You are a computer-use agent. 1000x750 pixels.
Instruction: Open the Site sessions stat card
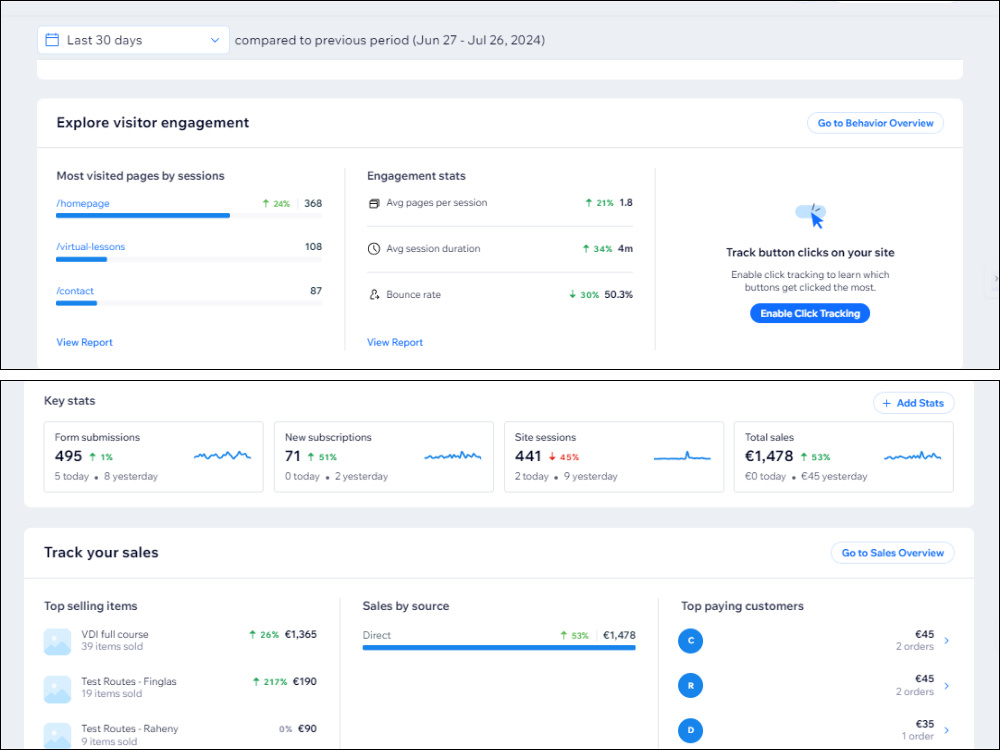[x=614, y=457]
